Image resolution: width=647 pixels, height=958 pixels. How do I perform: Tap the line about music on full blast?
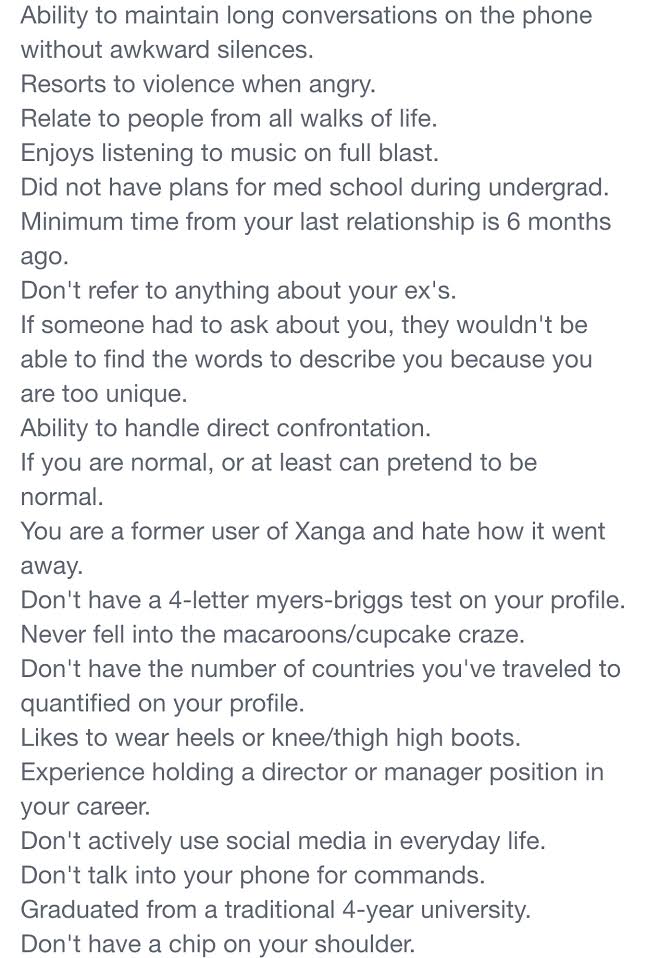coord(229,153)
